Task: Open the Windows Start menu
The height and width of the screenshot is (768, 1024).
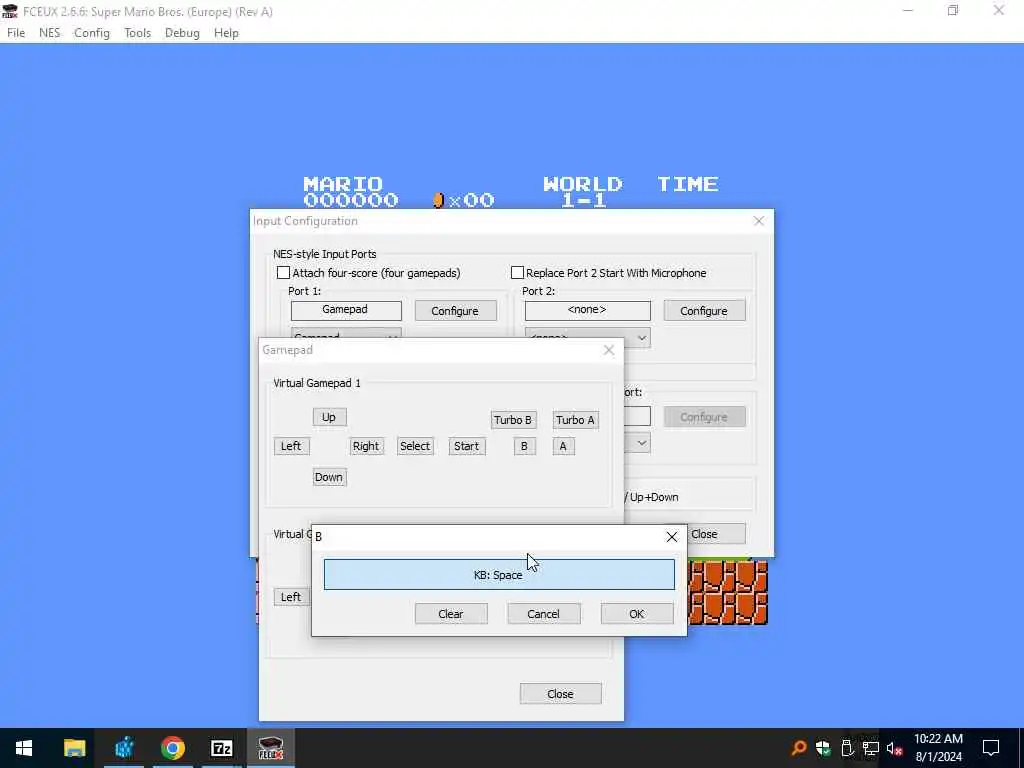Action: pyautogui.click(x=24, y=748)
